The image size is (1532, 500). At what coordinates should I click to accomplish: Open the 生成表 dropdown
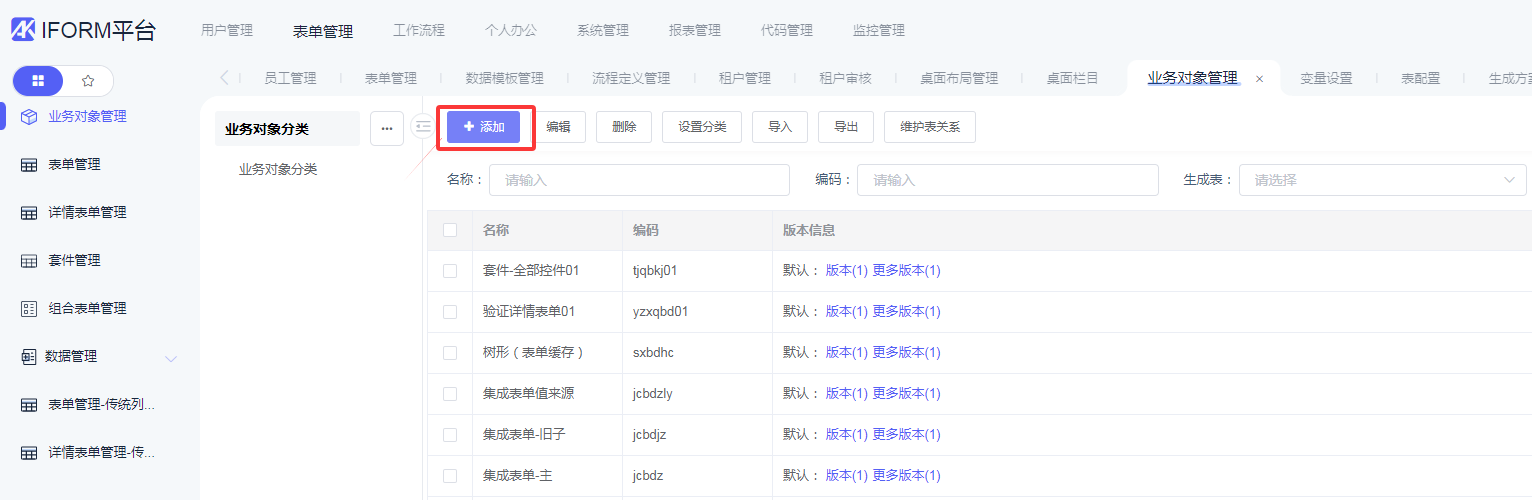[1382, 180]
